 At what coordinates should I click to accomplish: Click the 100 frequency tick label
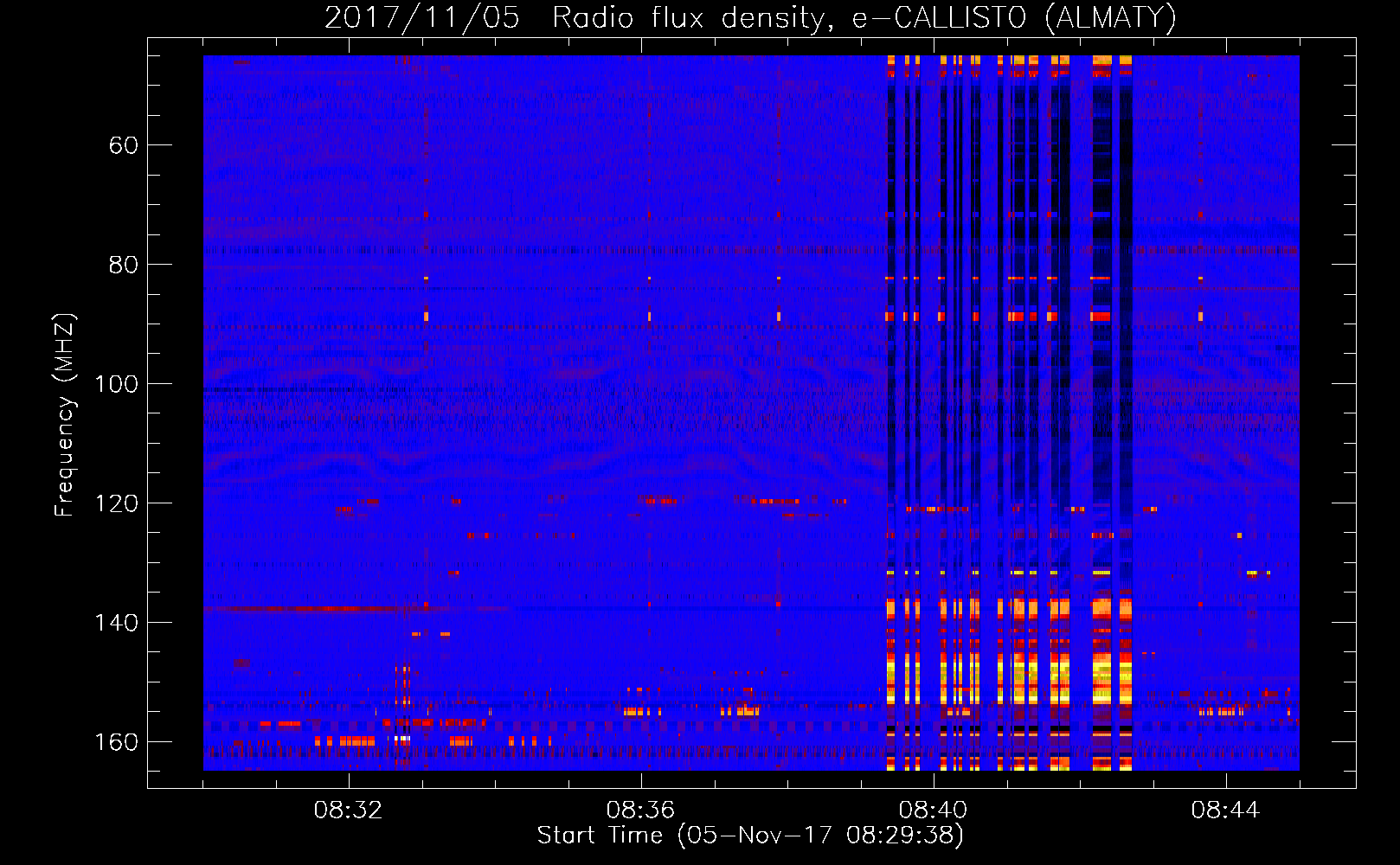tap(117, 384)
